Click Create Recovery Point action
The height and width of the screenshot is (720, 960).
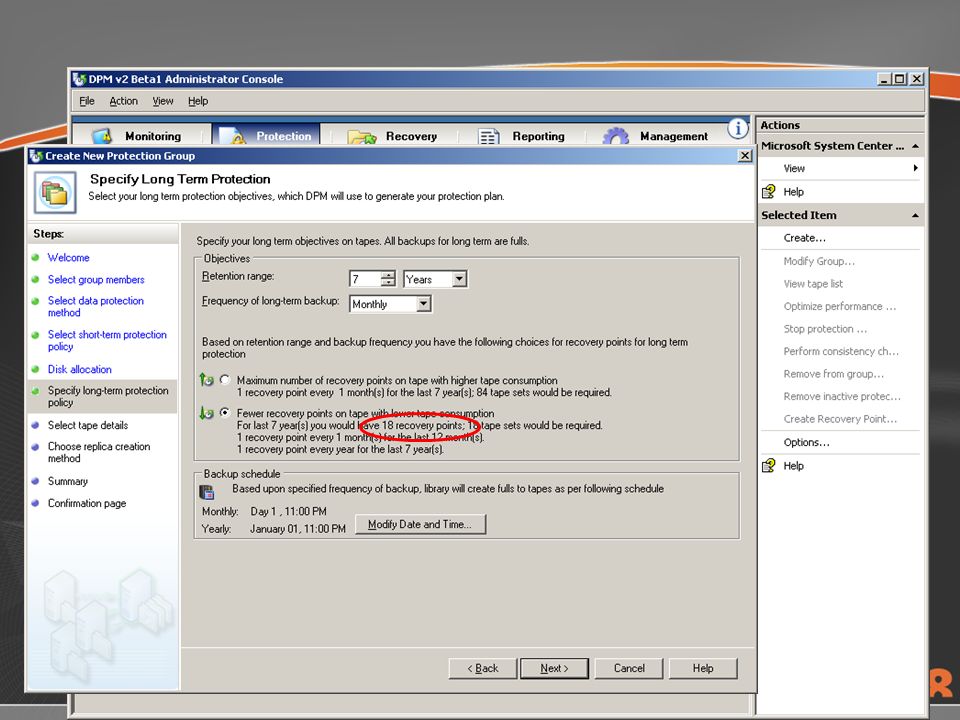point(840,419)
